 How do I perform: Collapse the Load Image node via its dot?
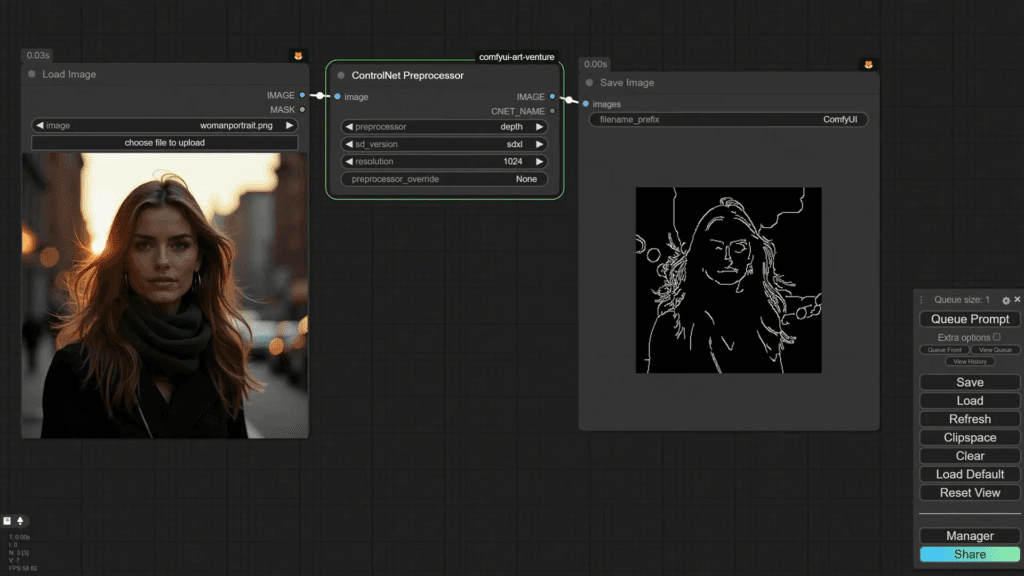(x=32, y=74)
